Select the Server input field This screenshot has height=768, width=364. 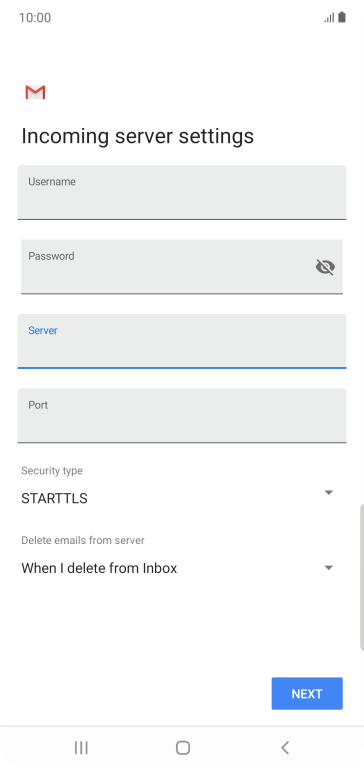[x=182, y=341]
